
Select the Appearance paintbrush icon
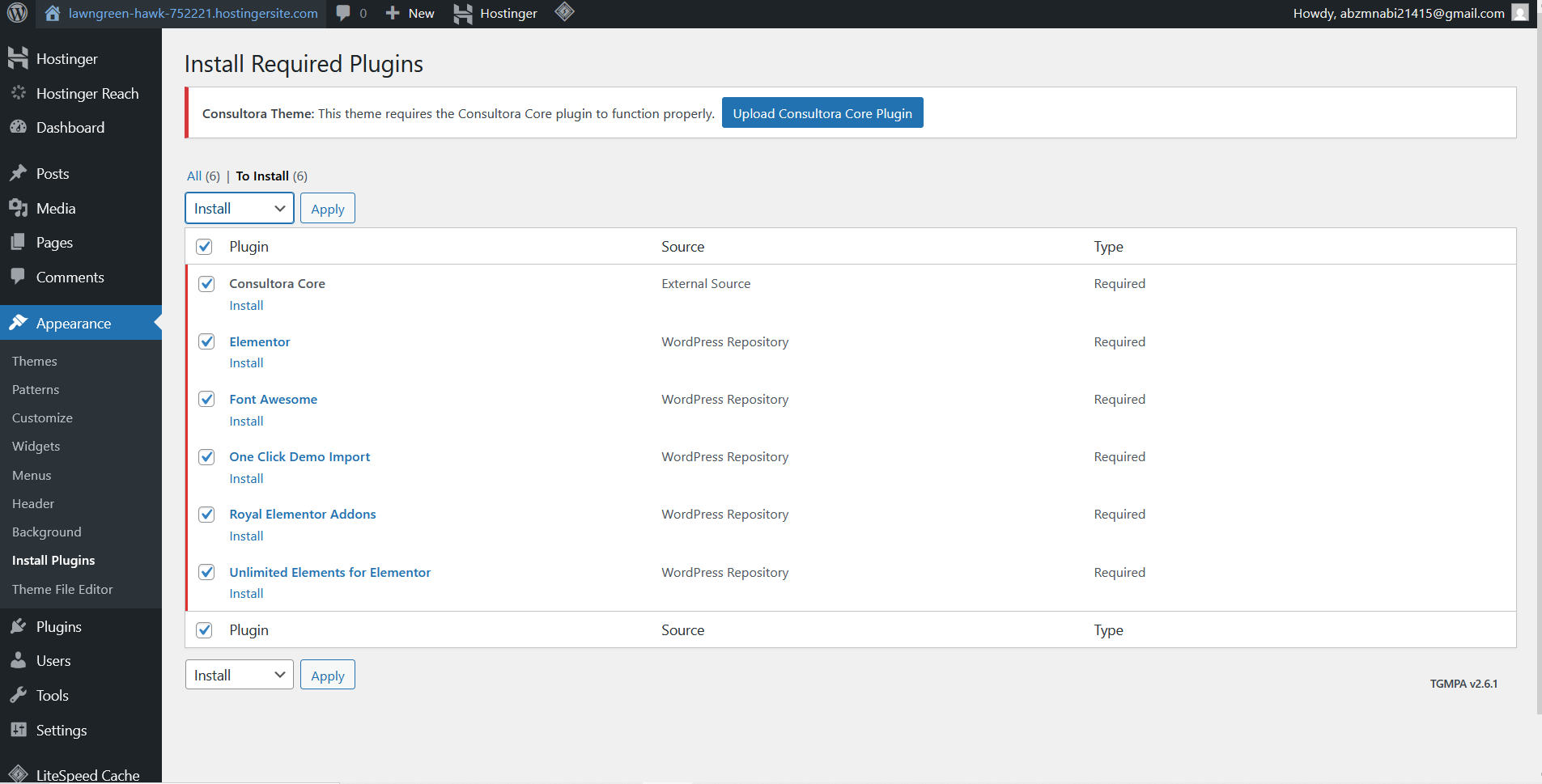pos(19,322)
